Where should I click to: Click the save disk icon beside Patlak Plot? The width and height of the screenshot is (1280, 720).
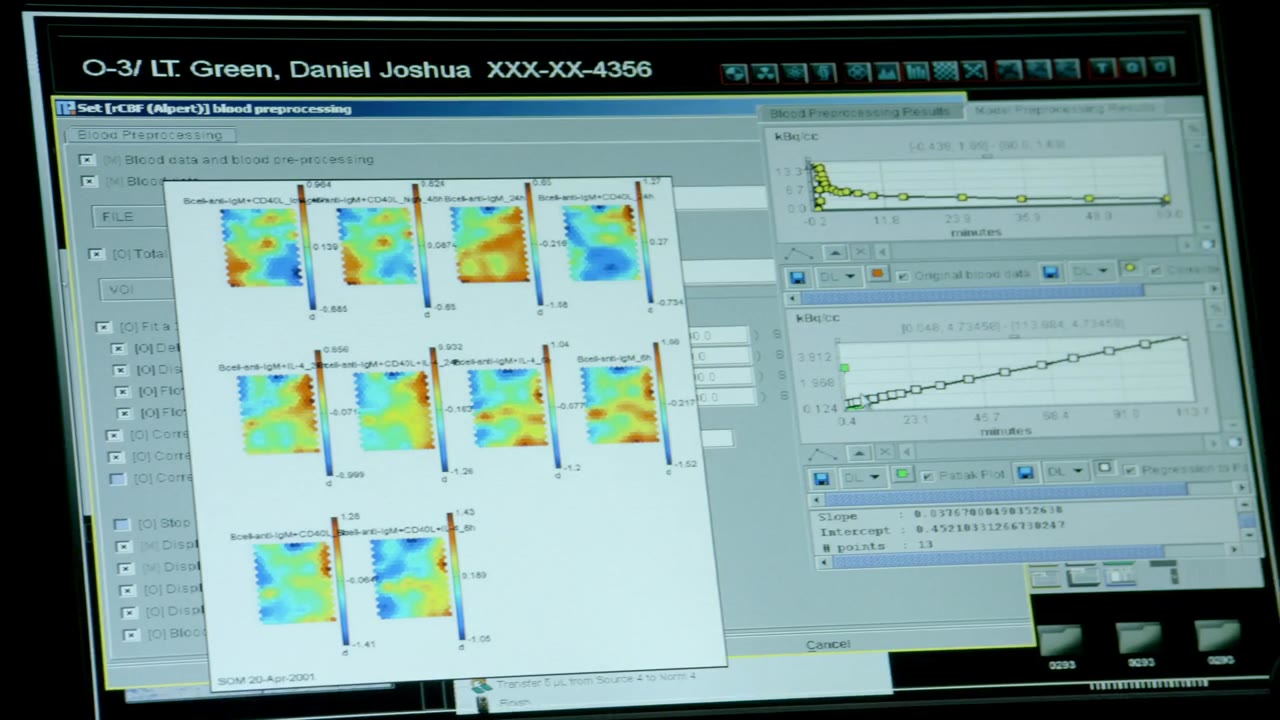click(x=821, y=477)
